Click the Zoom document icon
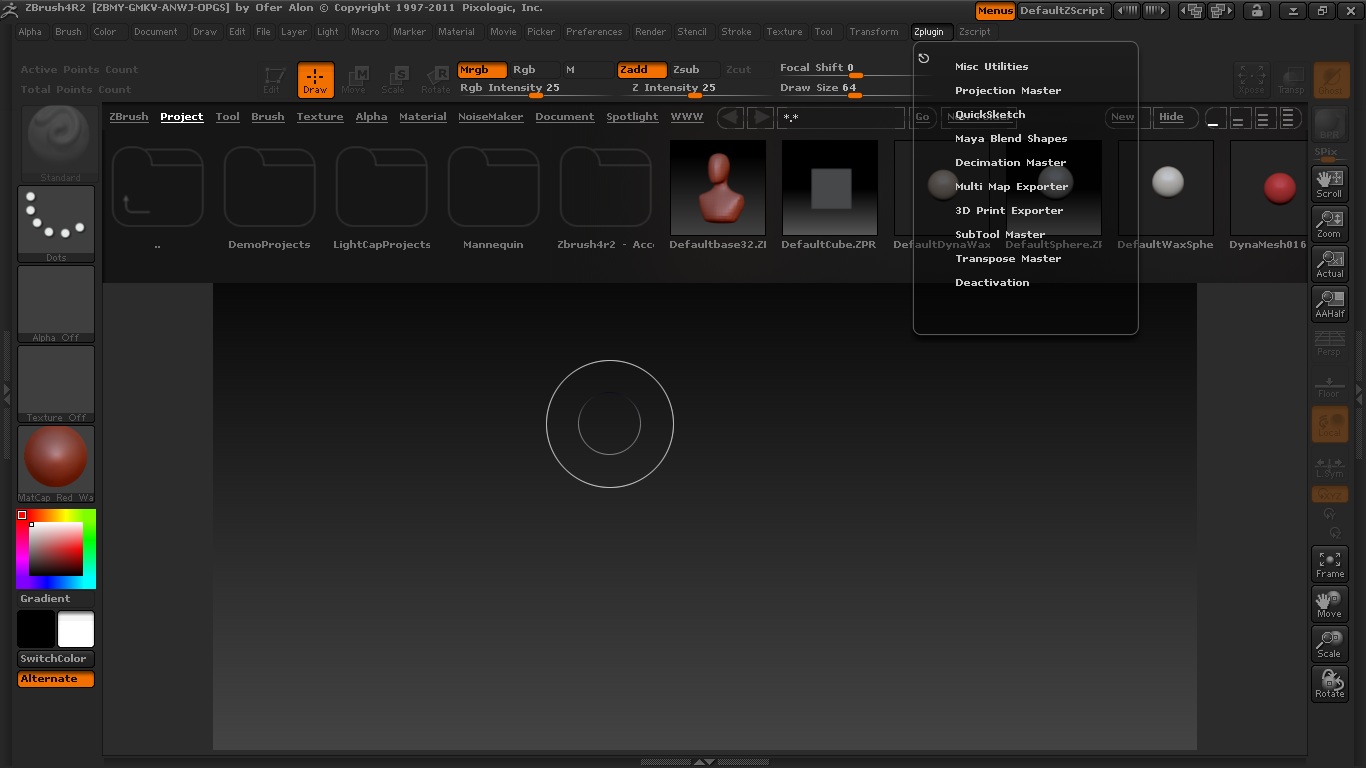1366x768 pixels. [x=1329, y=224]
